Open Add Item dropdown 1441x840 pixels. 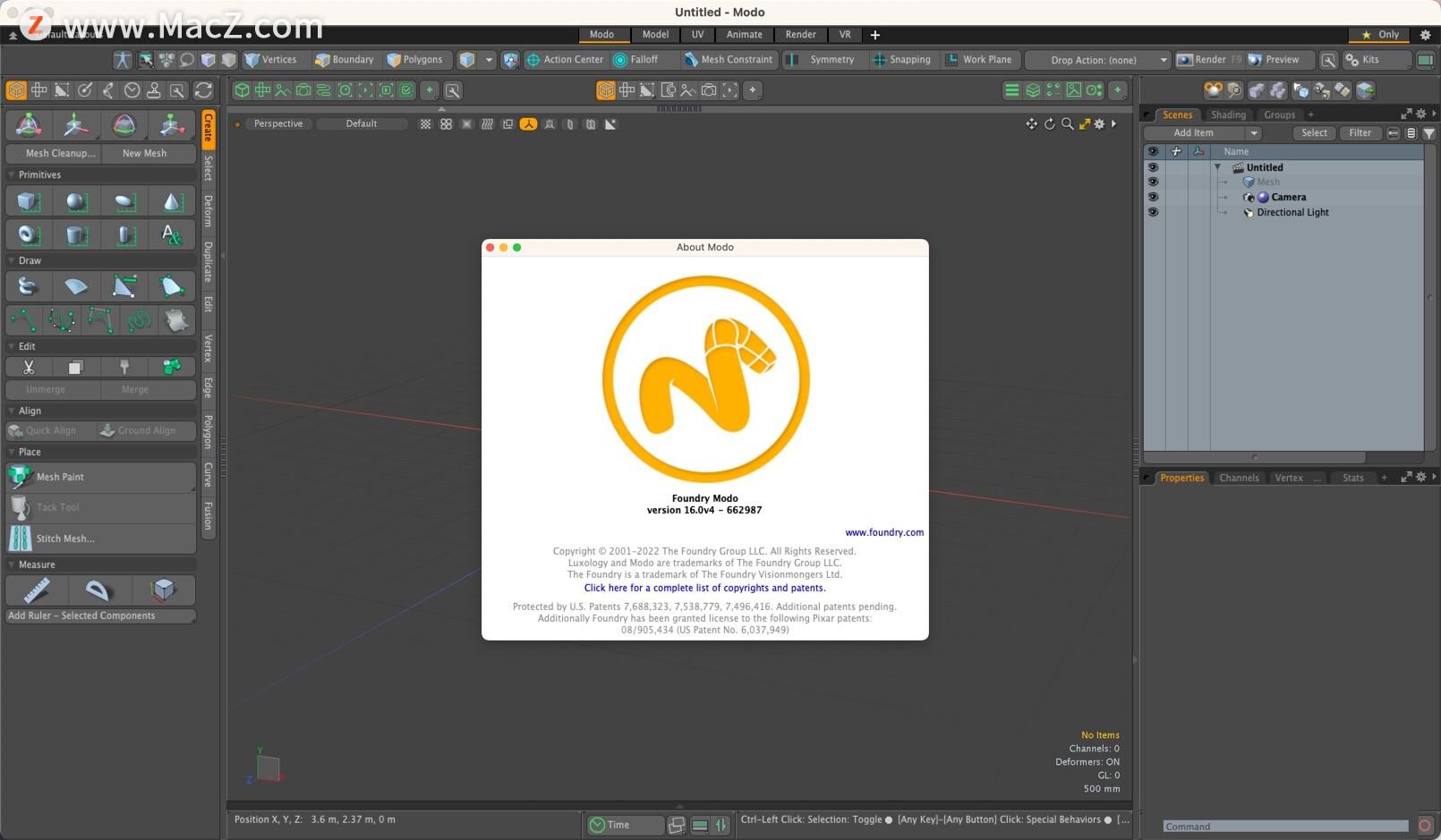click(x=1204, y=133)
